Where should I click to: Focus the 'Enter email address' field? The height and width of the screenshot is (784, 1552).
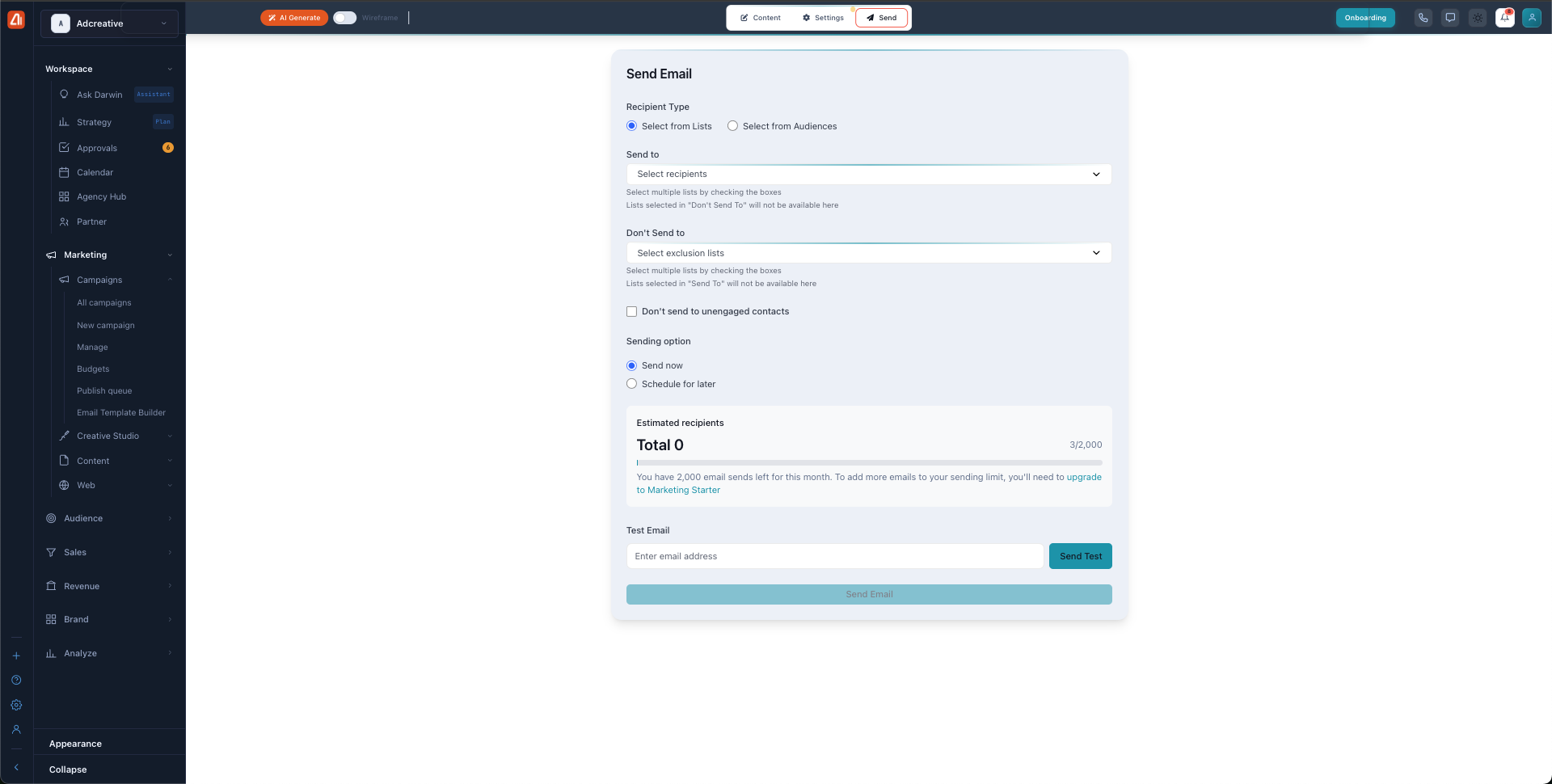coord(835,556)
